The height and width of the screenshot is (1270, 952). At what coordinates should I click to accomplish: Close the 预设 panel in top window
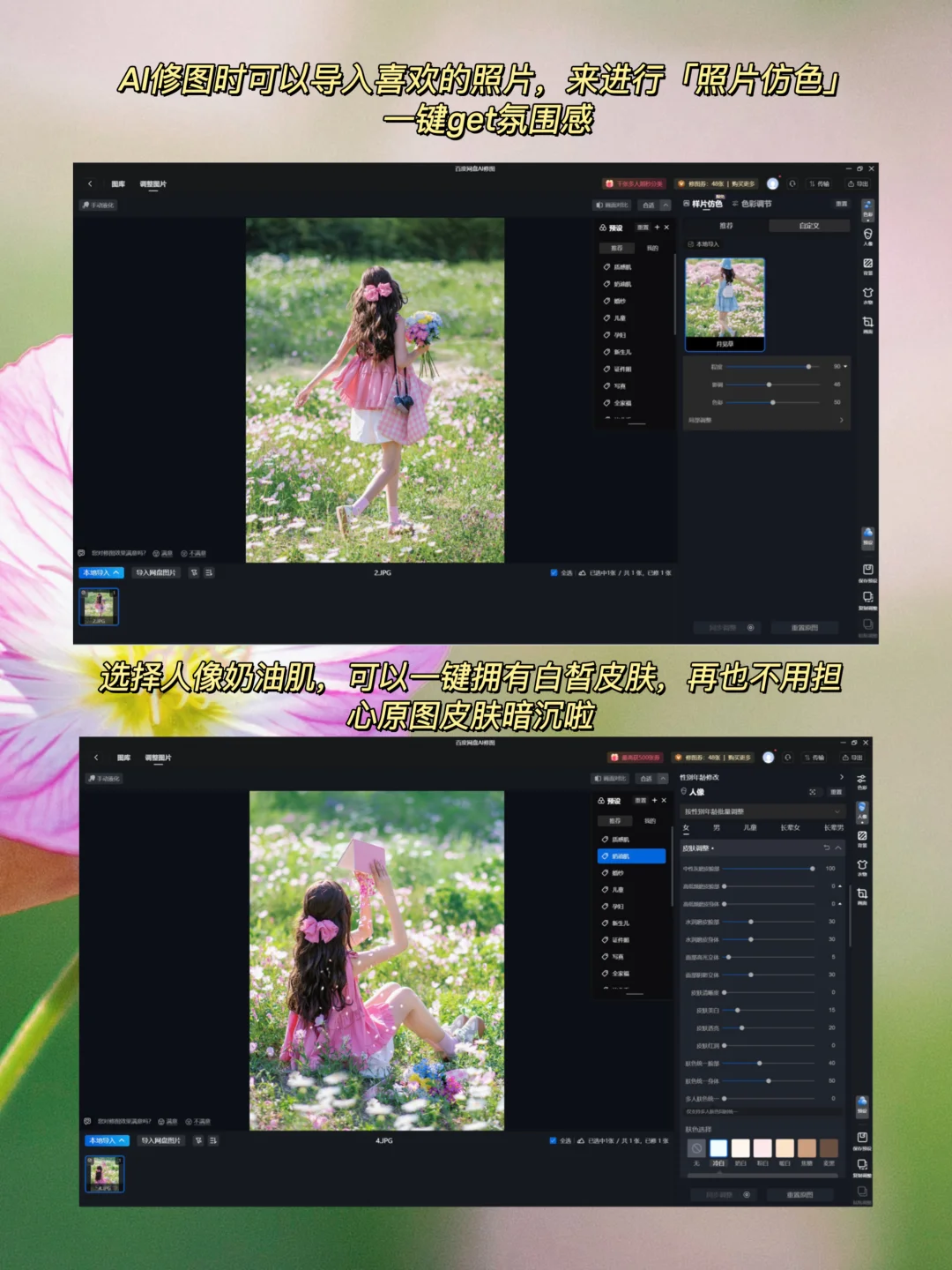666,228
